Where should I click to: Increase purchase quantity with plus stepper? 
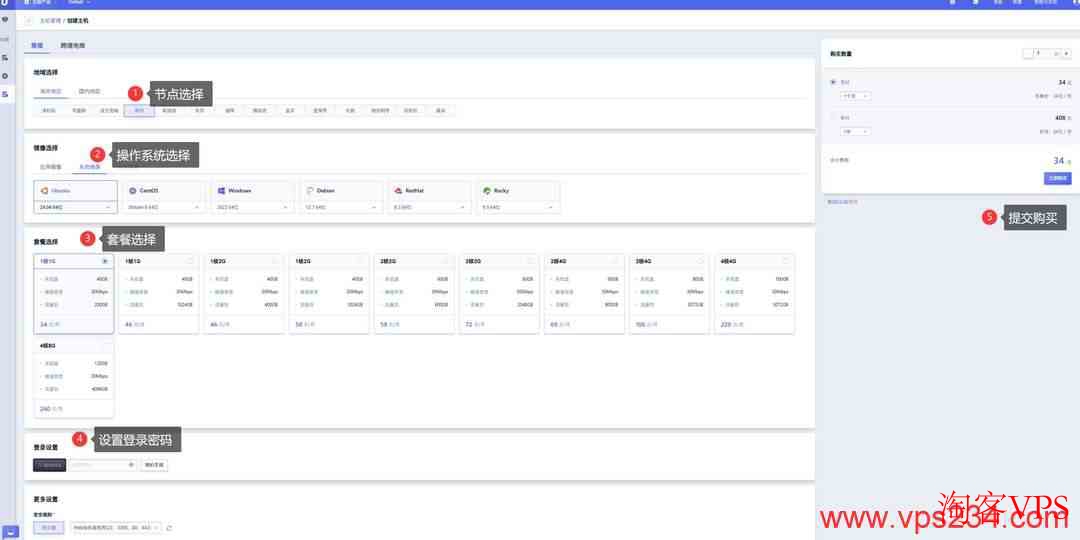coord(1066,53)
